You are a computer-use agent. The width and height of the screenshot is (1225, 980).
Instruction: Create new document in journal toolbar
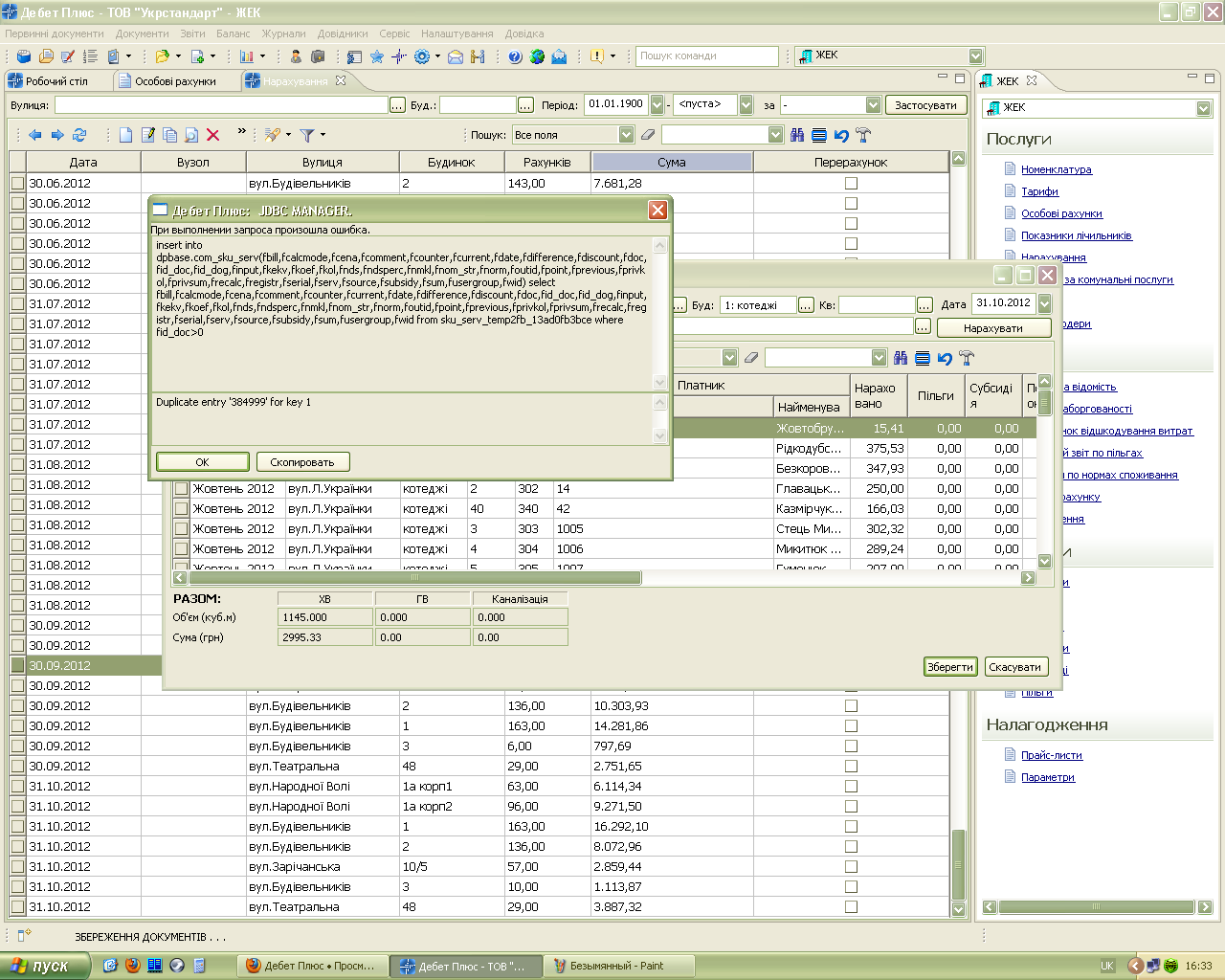[125, 135]
